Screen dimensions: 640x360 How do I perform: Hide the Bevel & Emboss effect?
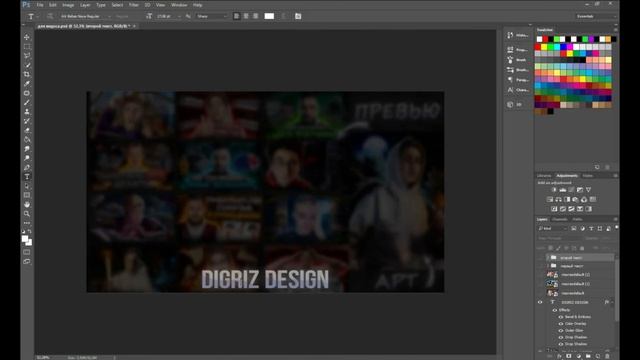561,317
